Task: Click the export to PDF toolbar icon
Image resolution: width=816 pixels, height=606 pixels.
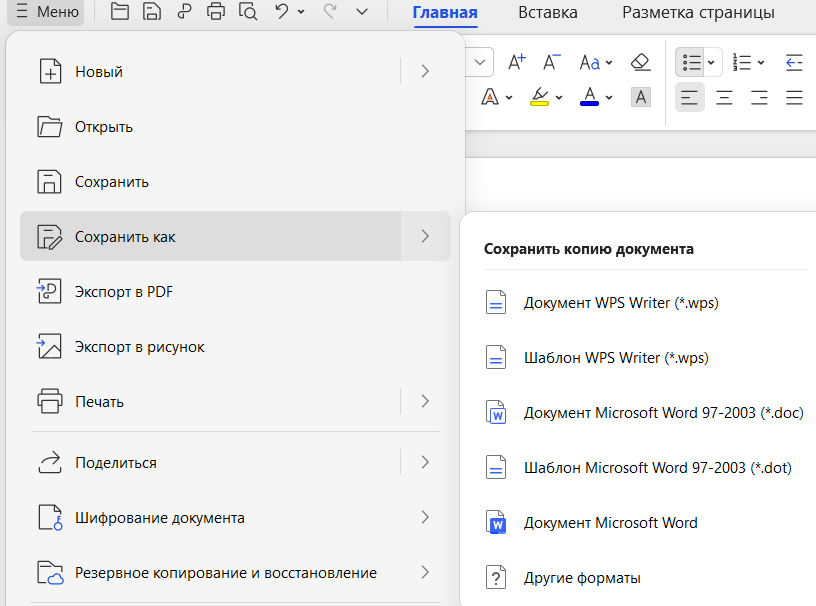Action: [x=184, y=11]
